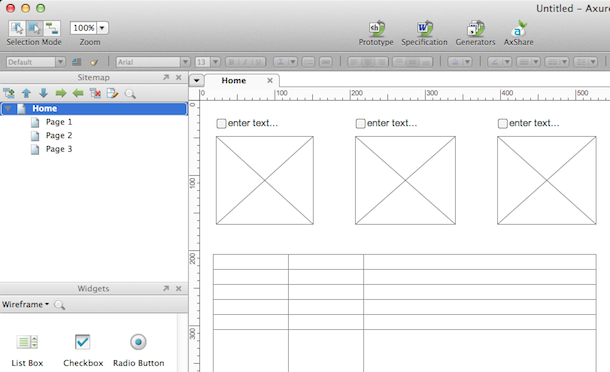The height and width of the screenshot is (372, 610).
Task: Move page up with blue up arrow
Action: (x=26, y=93)
